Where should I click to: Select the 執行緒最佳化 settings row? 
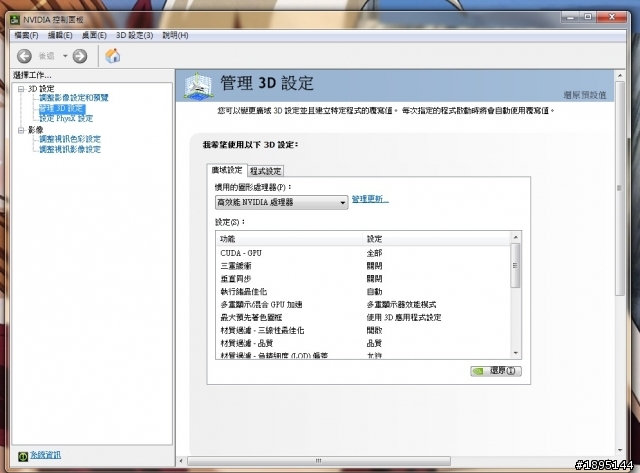[x=363, y=292]
